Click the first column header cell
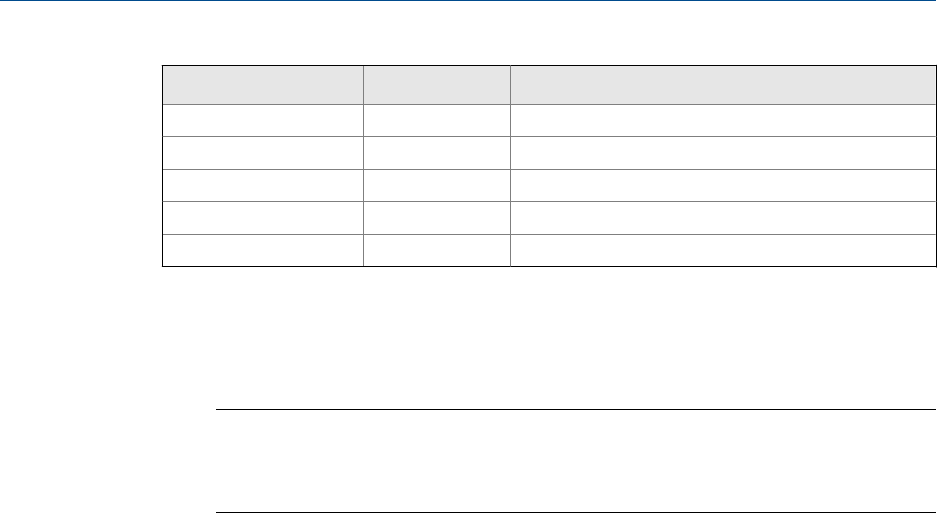This screenshot has width=937, height=513. click(x=263, y=84)
